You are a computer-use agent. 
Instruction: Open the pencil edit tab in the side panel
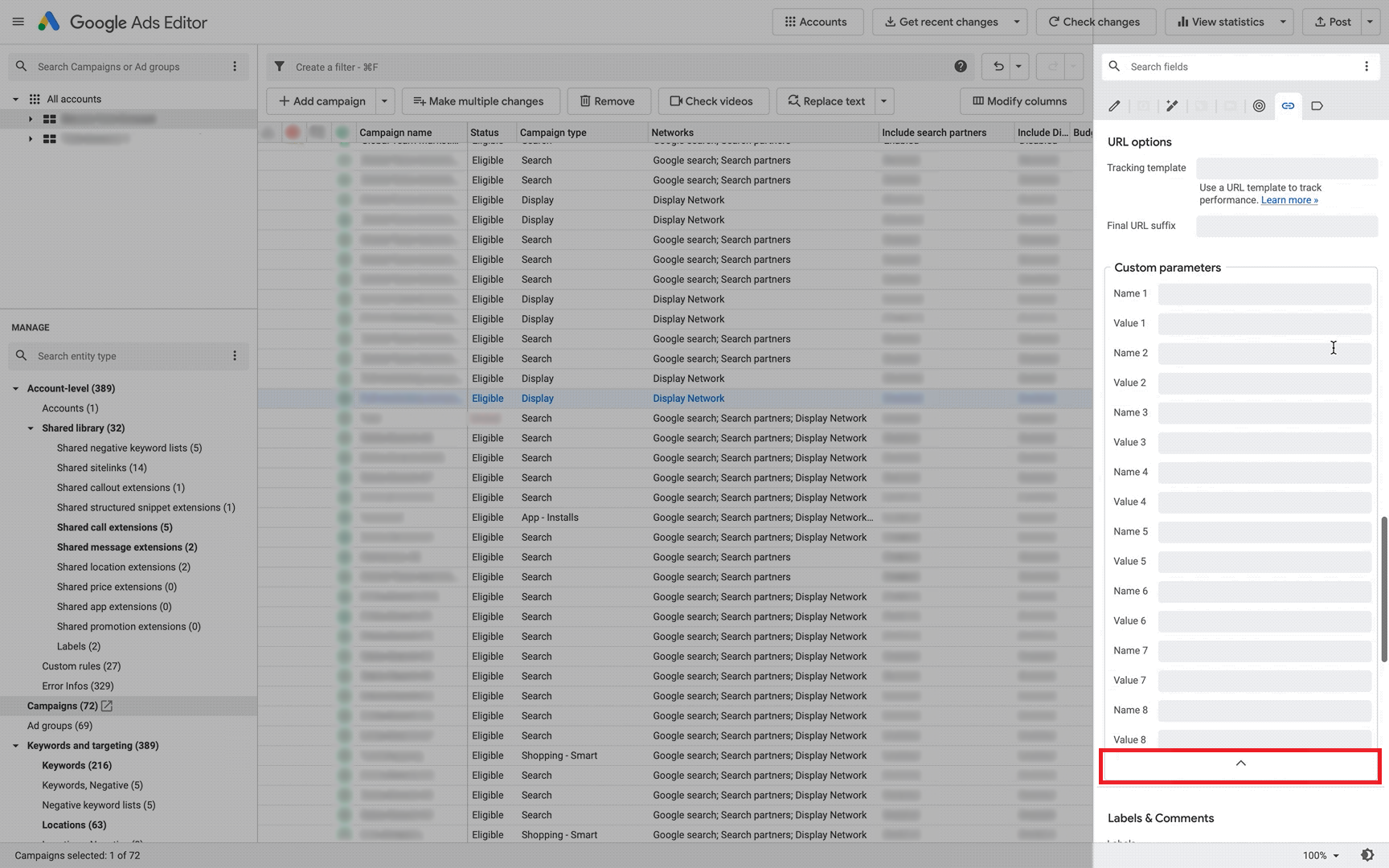tap(1114, 105)
